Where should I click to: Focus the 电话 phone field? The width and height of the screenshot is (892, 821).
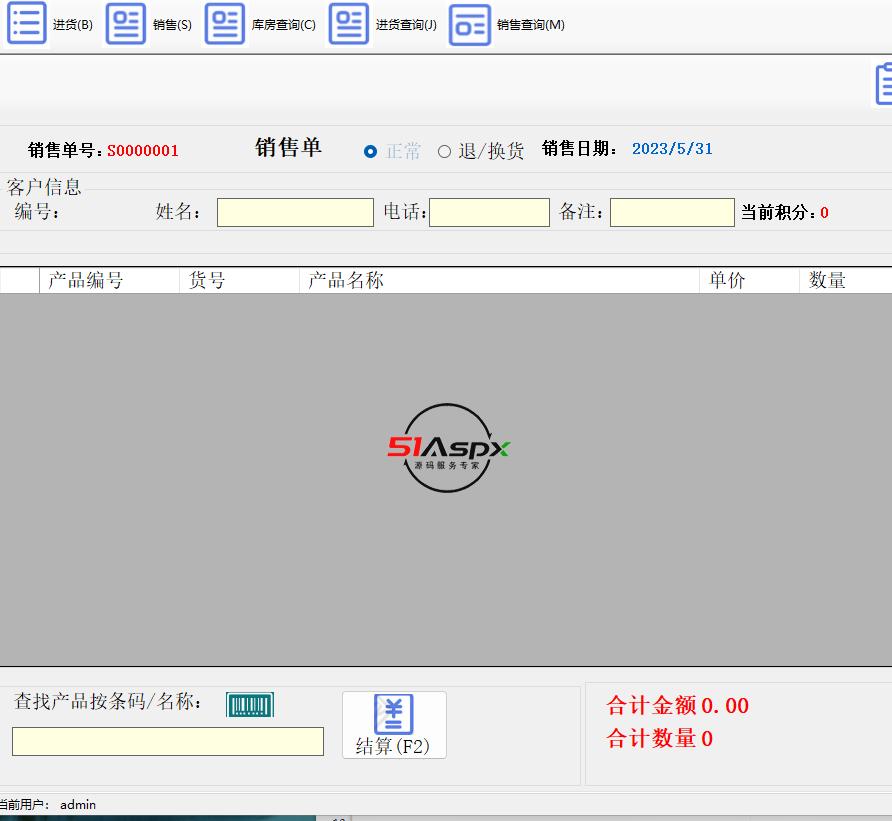(x=489, y=212)
